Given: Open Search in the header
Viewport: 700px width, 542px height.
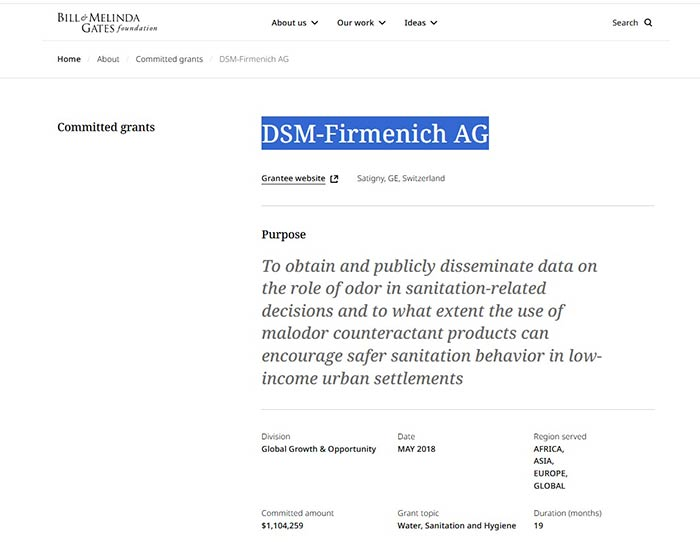Looking at the screenshot, I should tap(625, 23).
